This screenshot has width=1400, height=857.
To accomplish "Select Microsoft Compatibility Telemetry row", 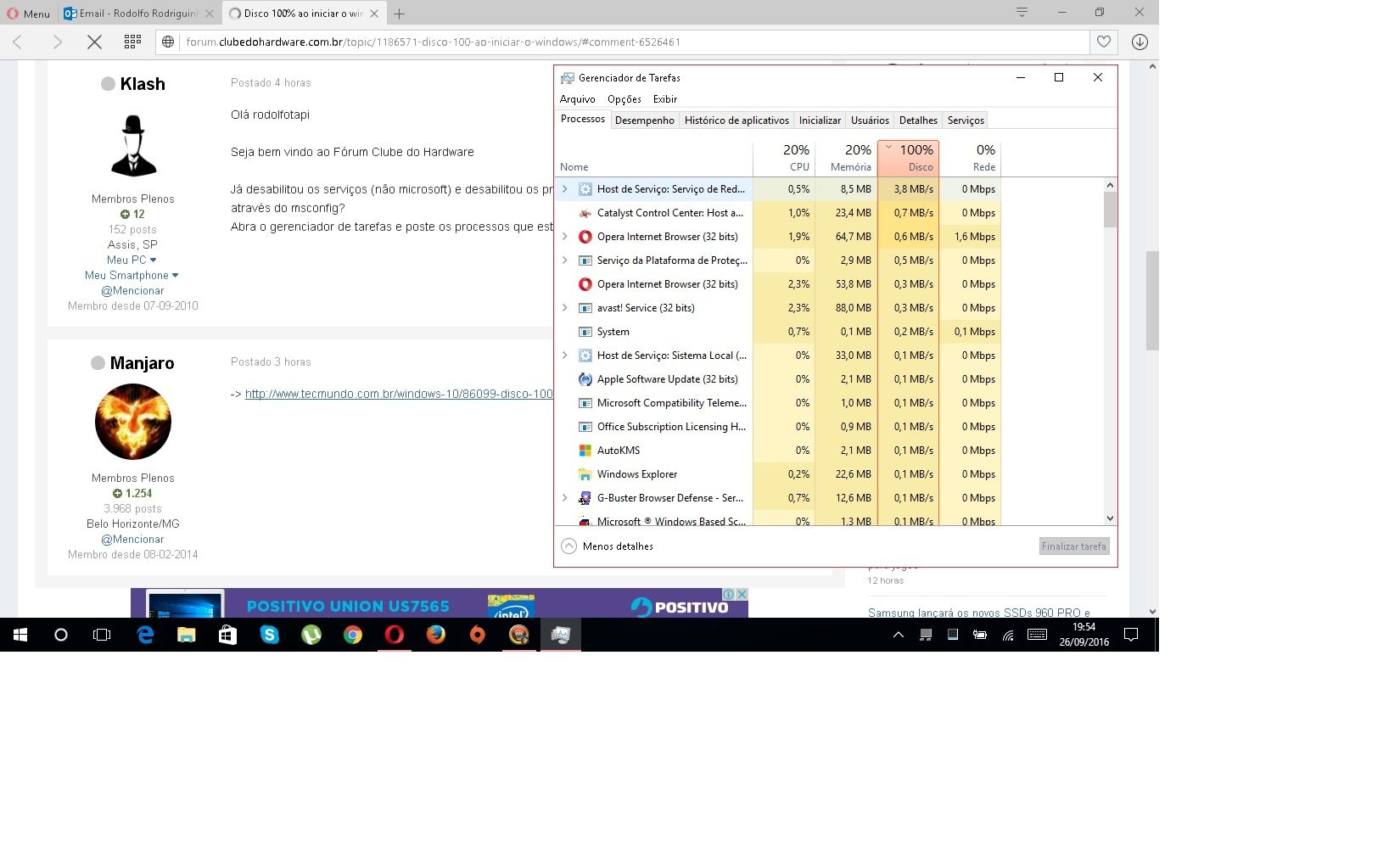I will [x=780, y=403].
